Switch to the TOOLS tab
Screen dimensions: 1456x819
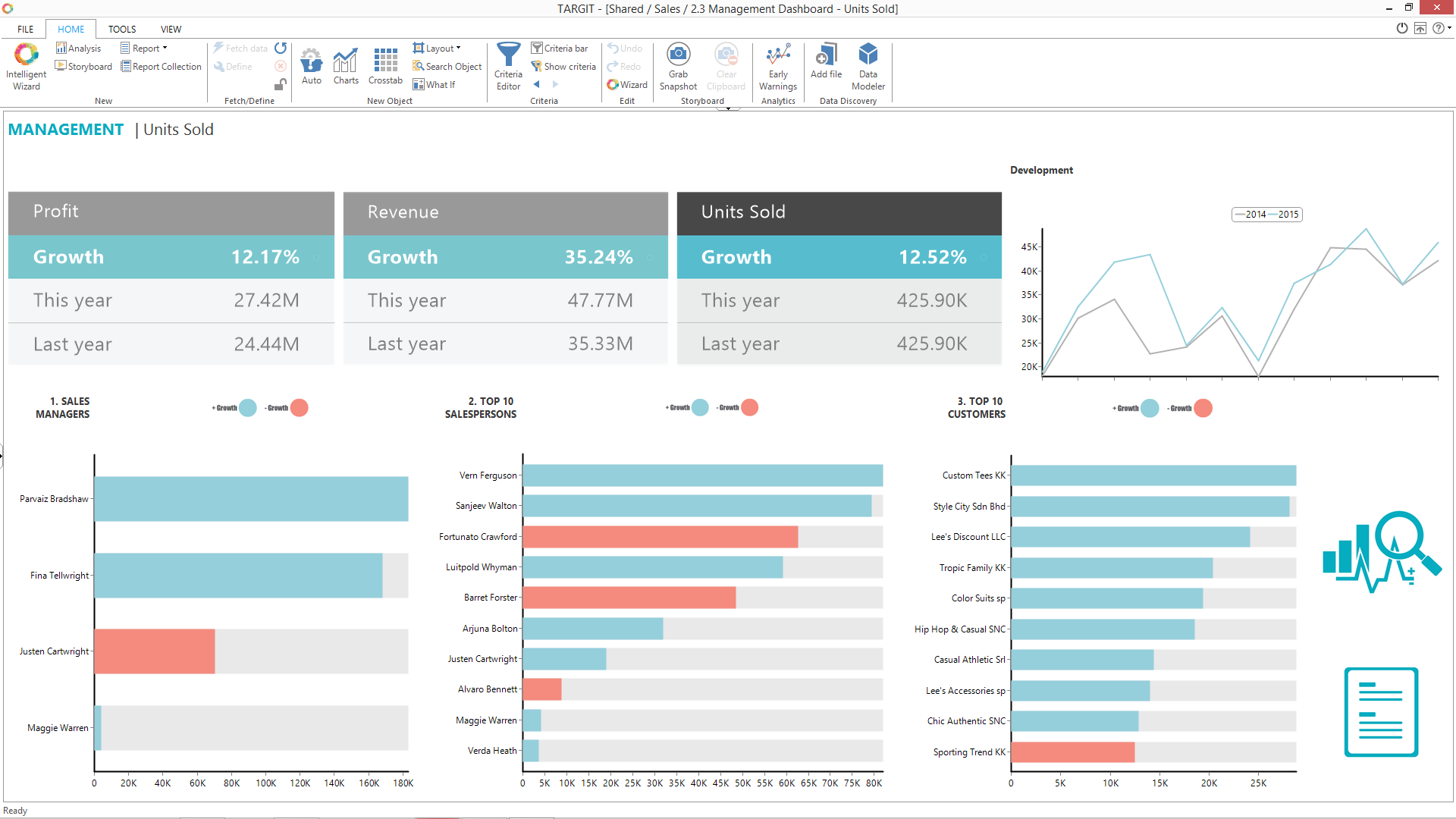[x=121, y=29]
